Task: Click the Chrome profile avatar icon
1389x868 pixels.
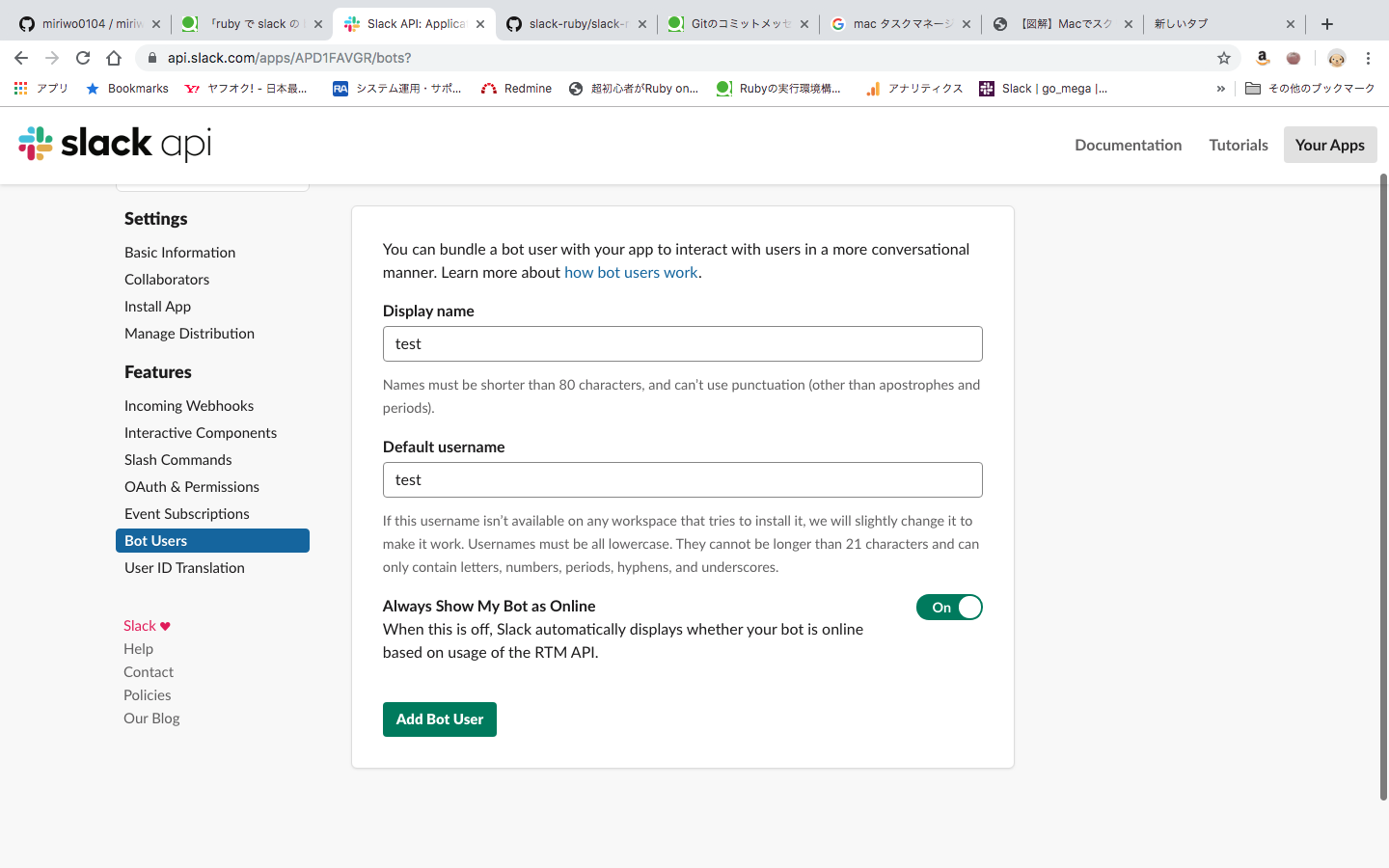Action: click(1336, 58)
